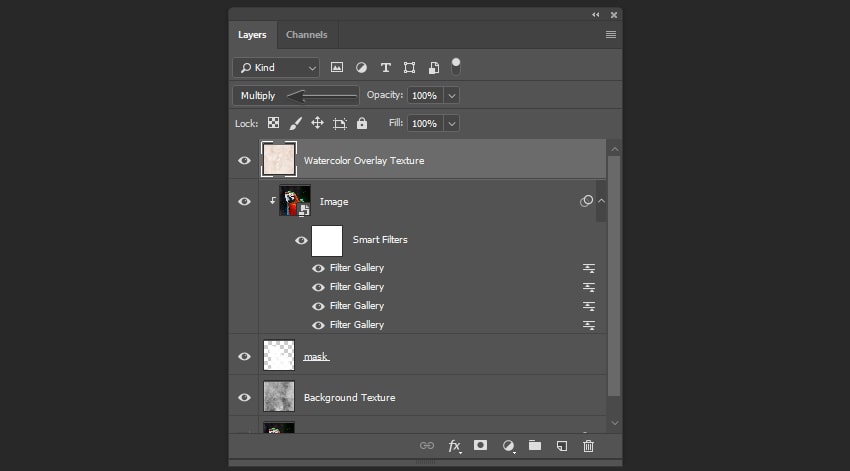Viewport: 850px width, 471px height.
Task: Lock position move icon
Action: point(317,123)
